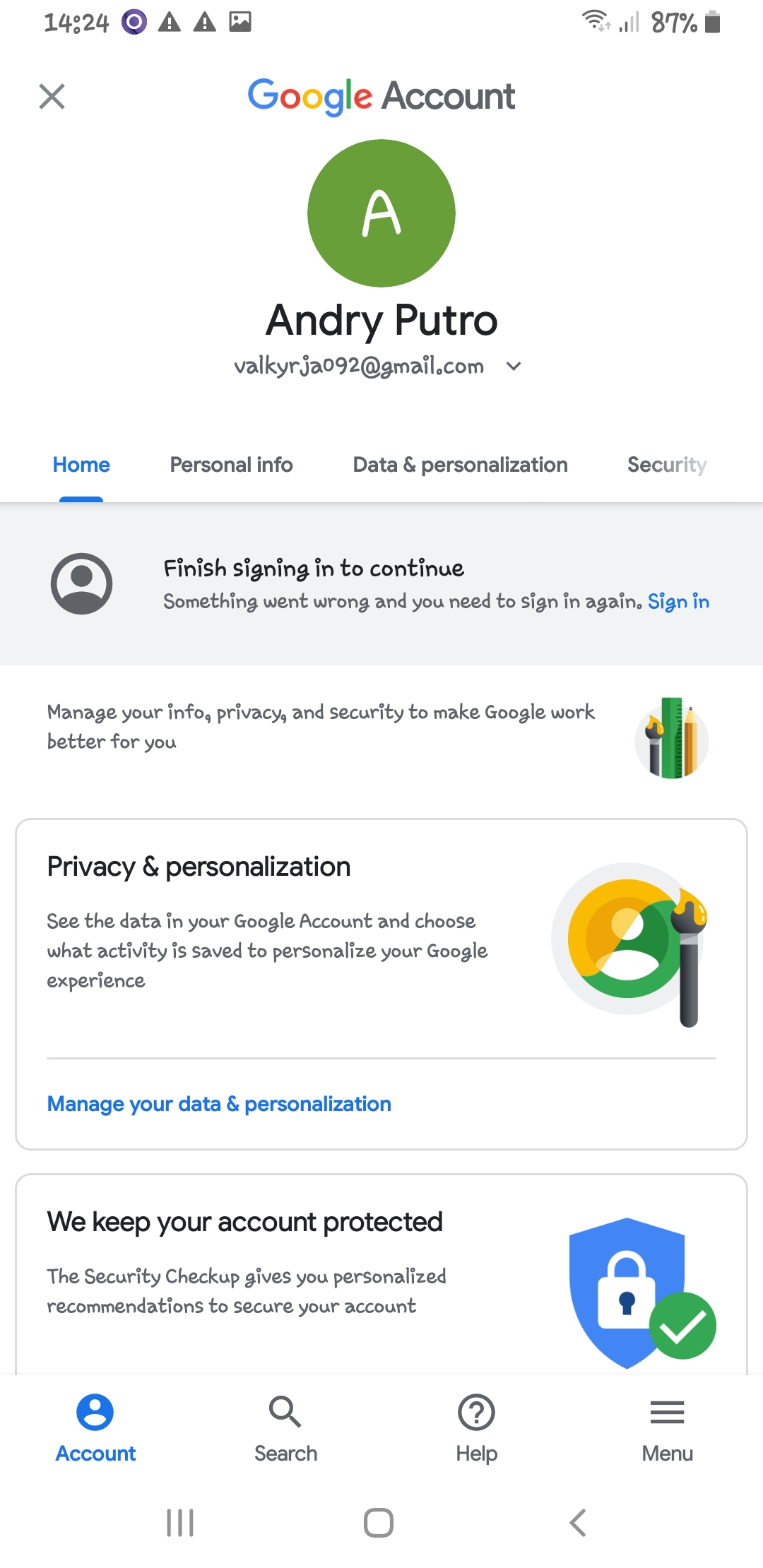This screenshot has height=1568, width=763.
Task: Expand the account switcher dropdown arrow
Action: (x=514, y=366)
